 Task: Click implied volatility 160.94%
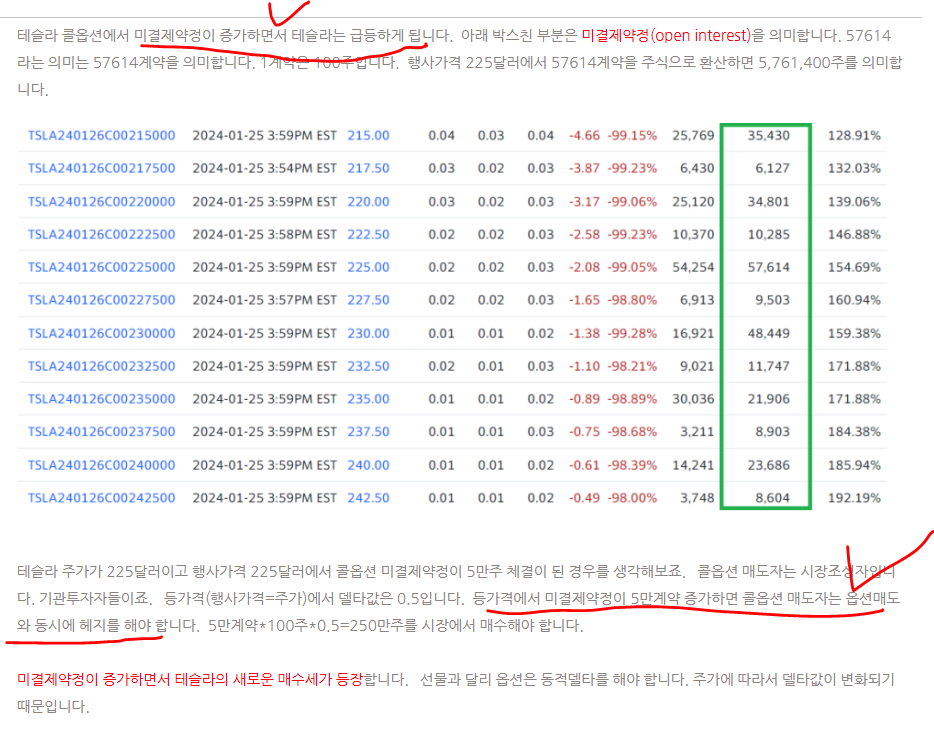pyautogui.click(x=854, y=300)
